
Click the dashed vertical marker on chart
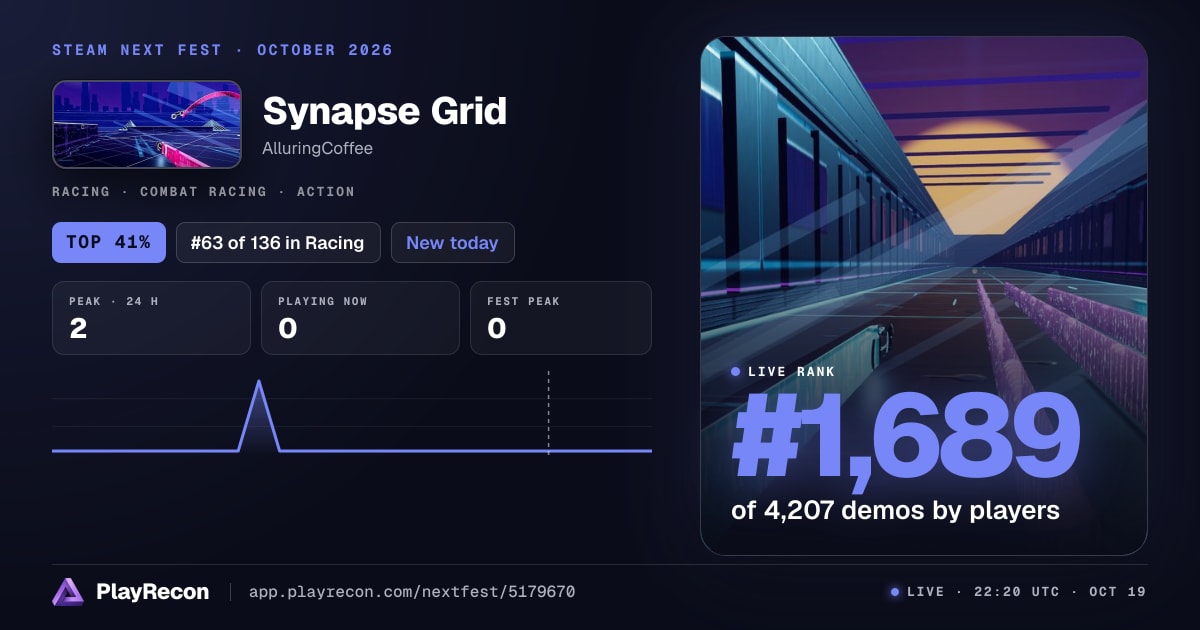[x=548, y=413]
